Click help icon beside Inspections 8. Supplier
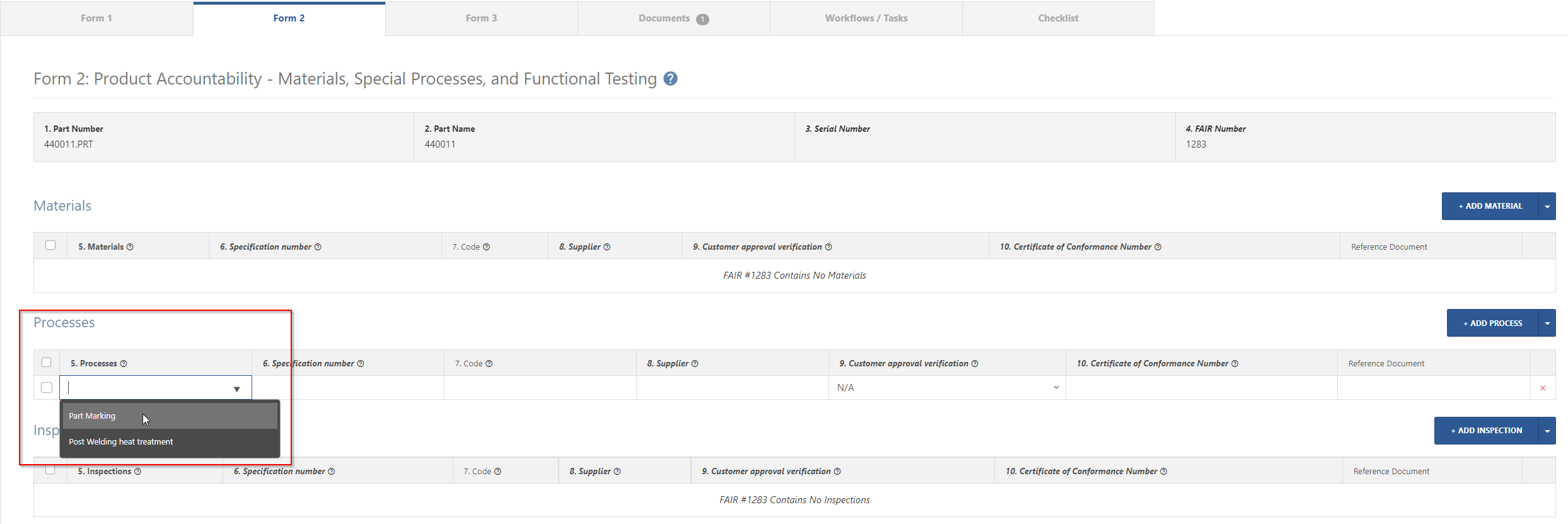This screenshot has width=1568, height=524. pyautogui.click(x=617, y=472)
